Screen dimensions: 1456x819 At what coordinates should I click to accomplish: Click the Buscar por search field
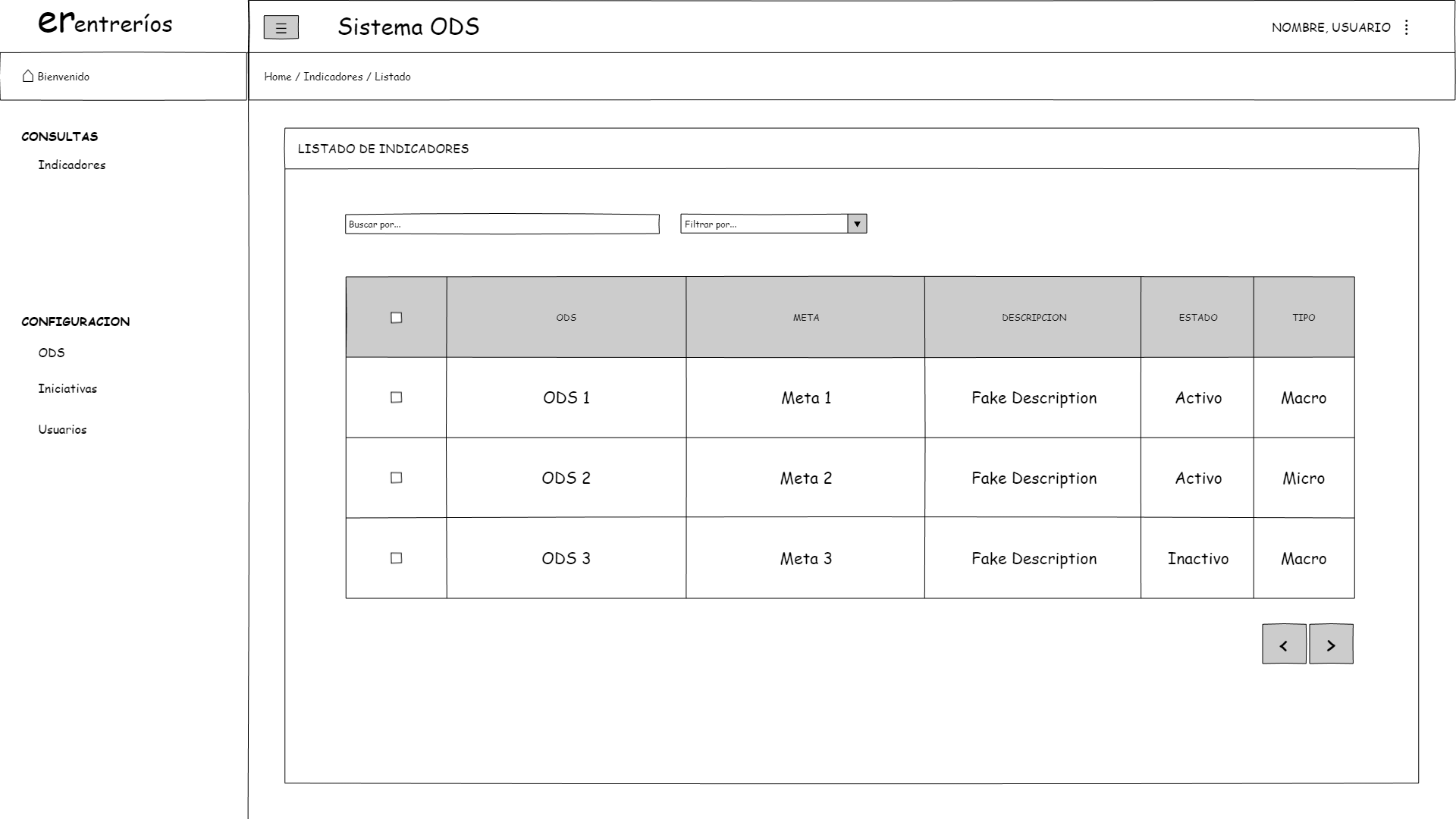click(502, 224)
